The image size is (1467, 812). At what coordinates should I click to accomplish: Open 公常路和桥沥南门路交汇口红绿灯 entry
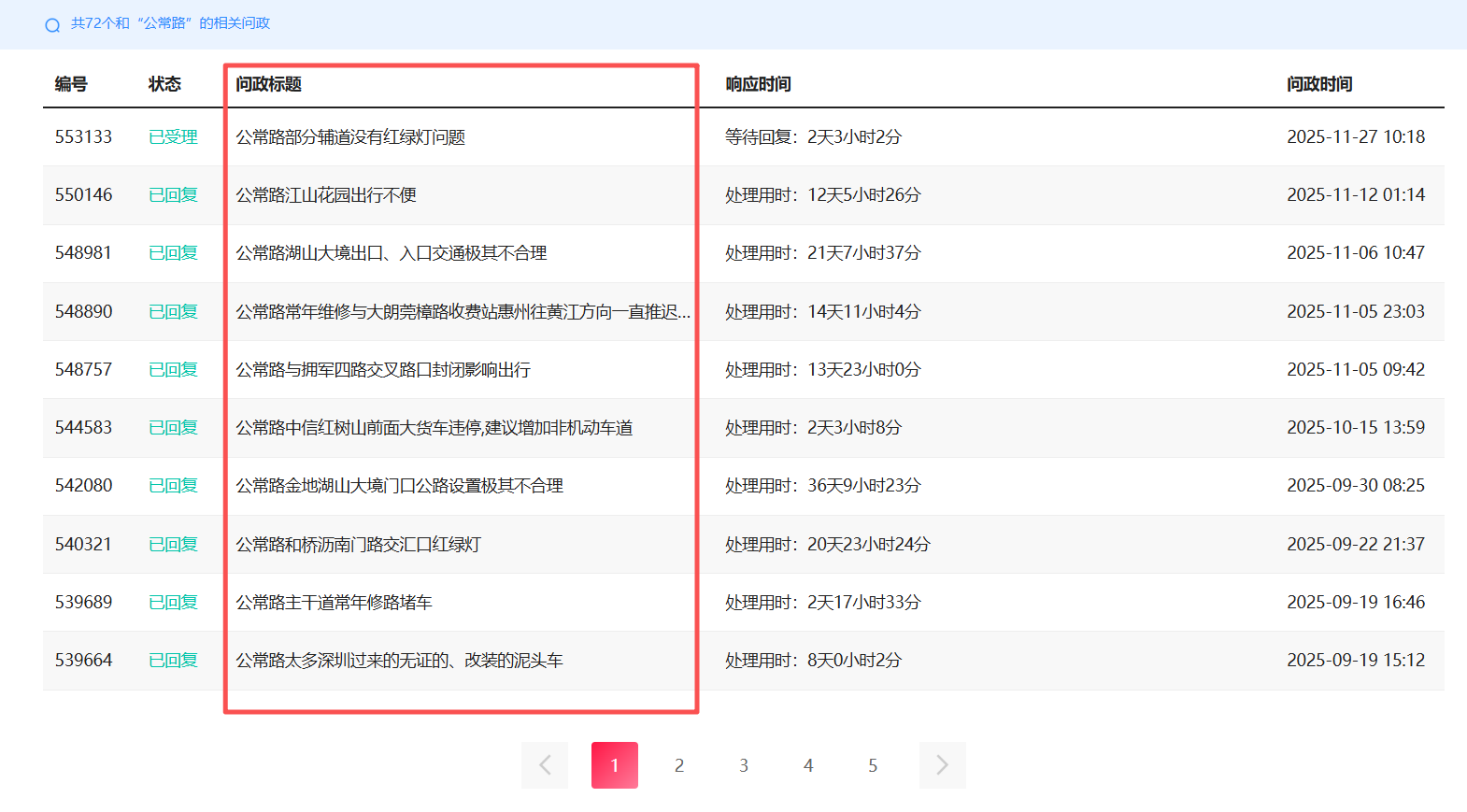[x=359, y=545]
